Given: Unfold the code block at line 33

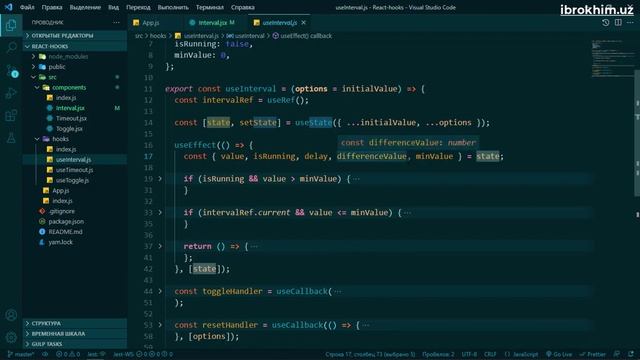Looking at the screenshot, I should tap(160, 213).
